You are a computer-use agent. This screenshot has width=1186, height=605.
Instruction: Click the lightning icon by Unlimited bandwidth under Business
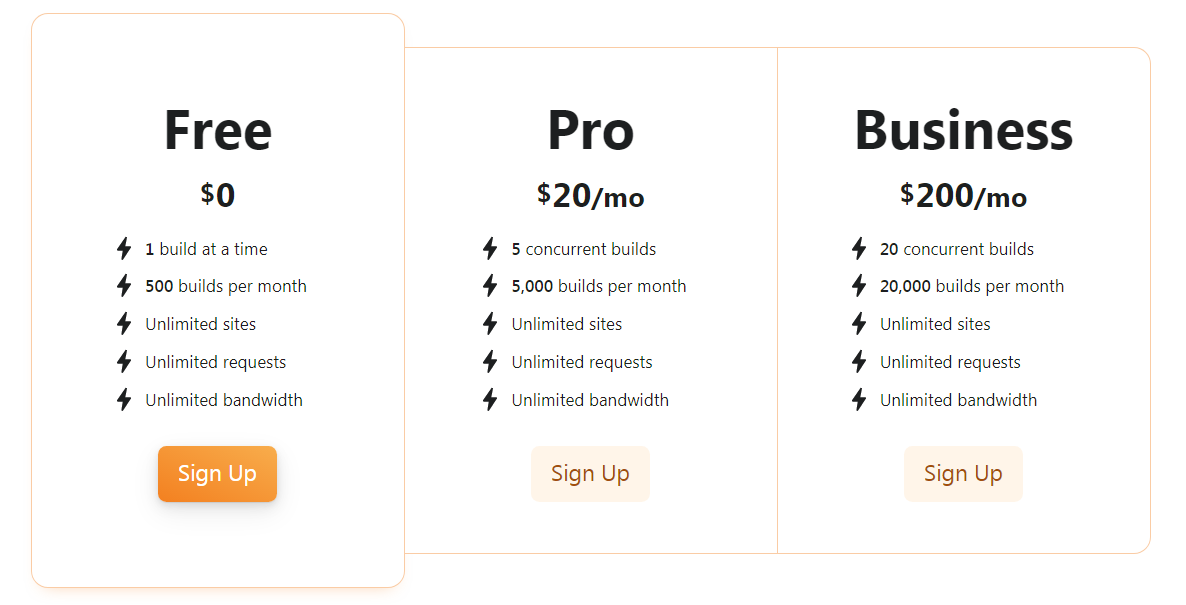coord(859,400)
